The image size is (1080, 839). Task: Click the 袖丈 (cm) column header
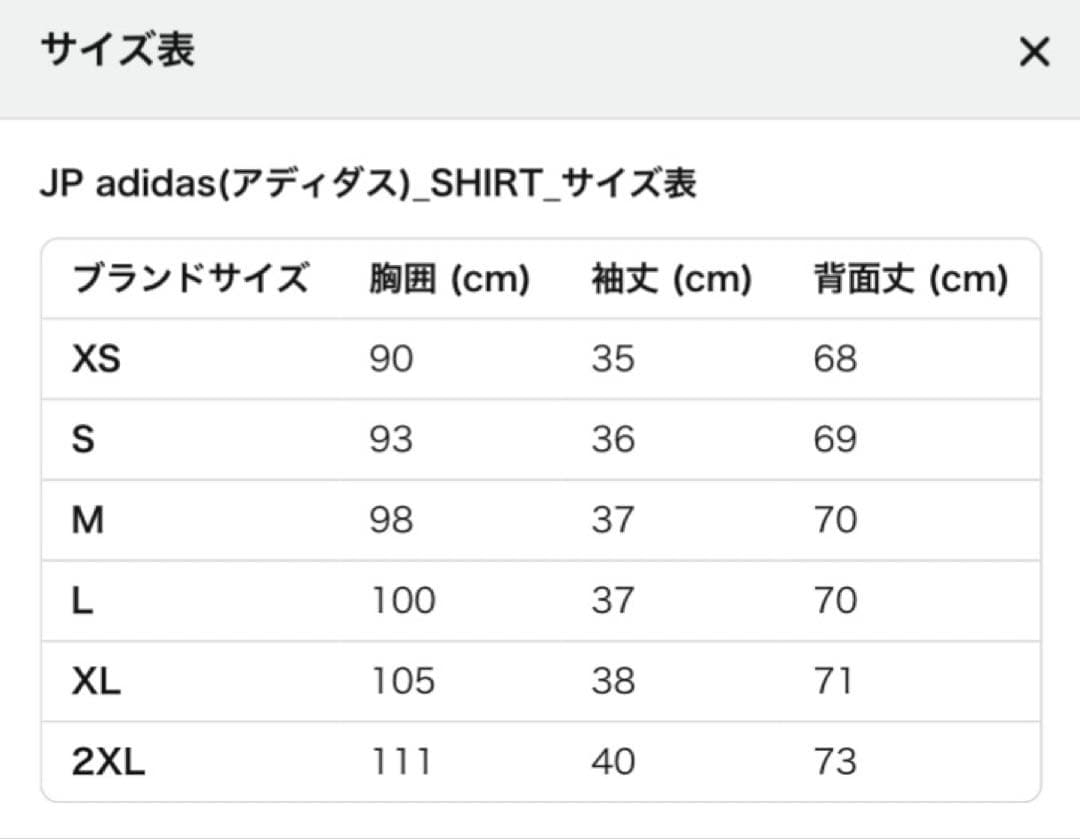point(671,279)
